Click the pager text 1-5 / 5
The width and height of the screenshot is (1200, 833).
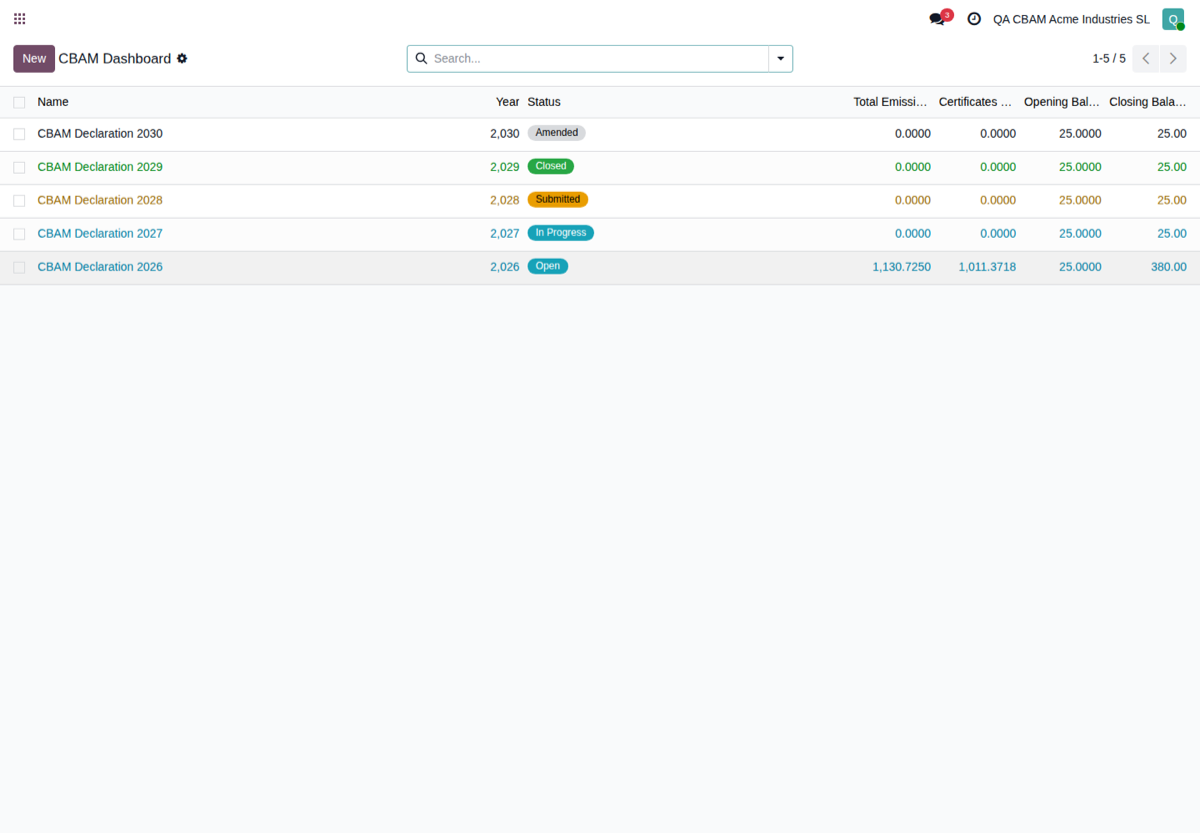(1109, 59)
